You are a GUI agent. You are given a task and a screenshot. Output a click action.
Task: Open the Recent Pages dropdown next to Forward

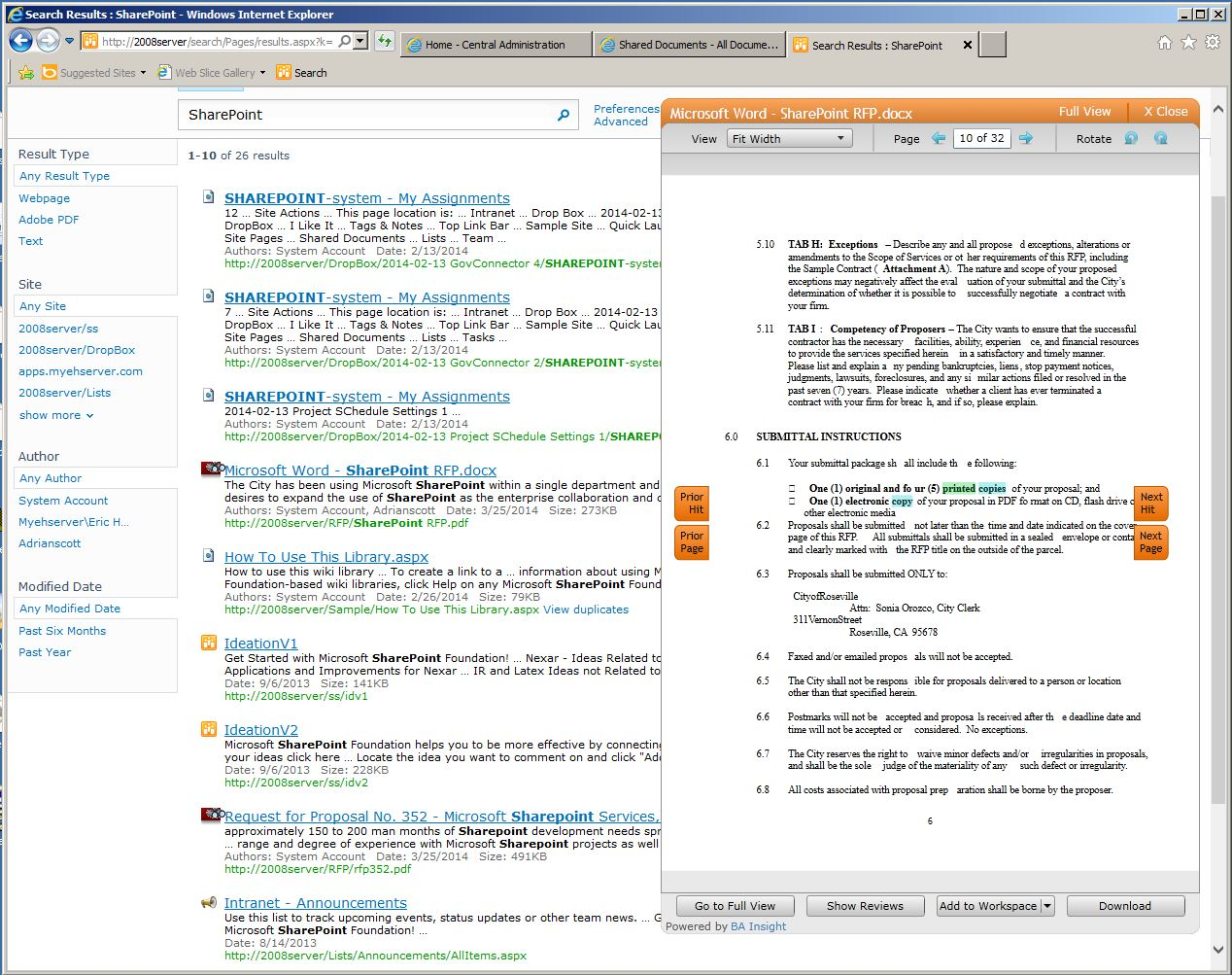pyautogui.click(x=69, y=42)
